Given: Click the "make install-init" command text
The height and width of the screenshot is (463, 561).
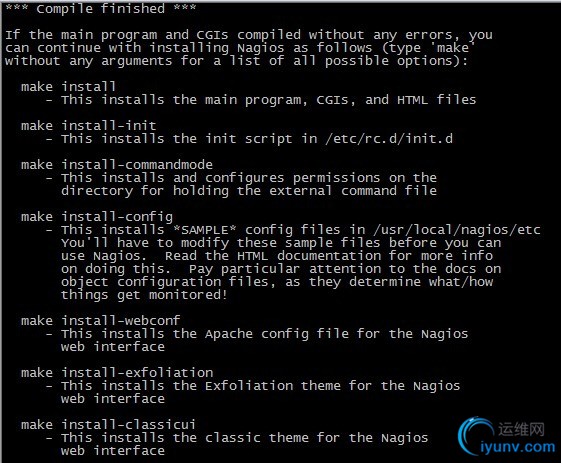Looking at the screenshot, I should coord(88,126).
